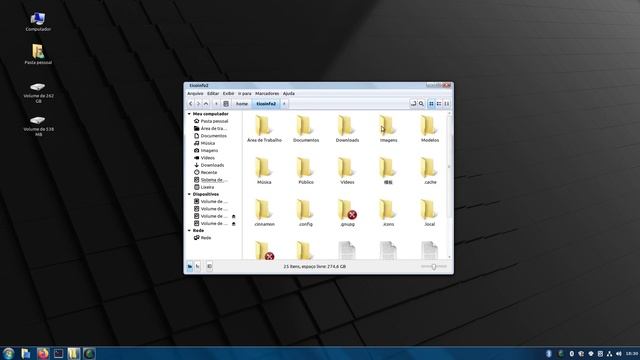Open the Marcadores menu
Screen dimensions: 640x360
tap(267, 93)
